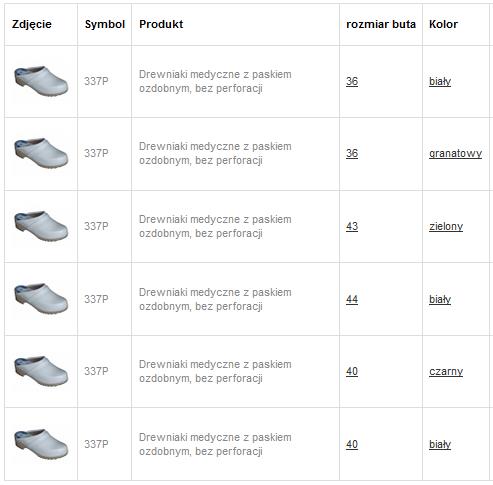Viewport: 493px width, 485px height.
Task: Open the shoe thumbnail in the czarny row
Action: 41,371
